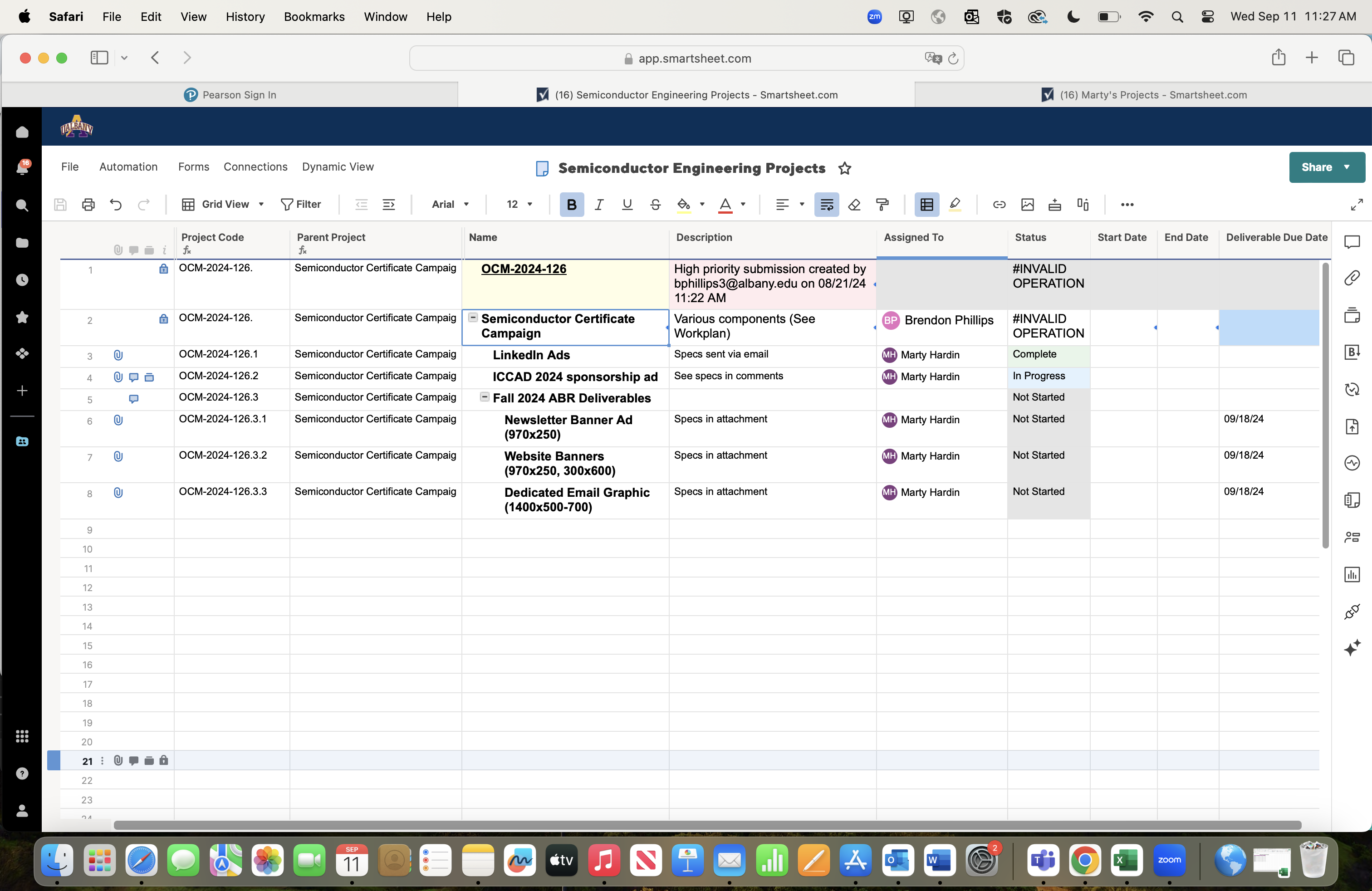Image resolution: width=1372 pixels, height=891 pixels.
Task: Switch to Pearson Sign In tab
Action: click(x=230, y=95)
